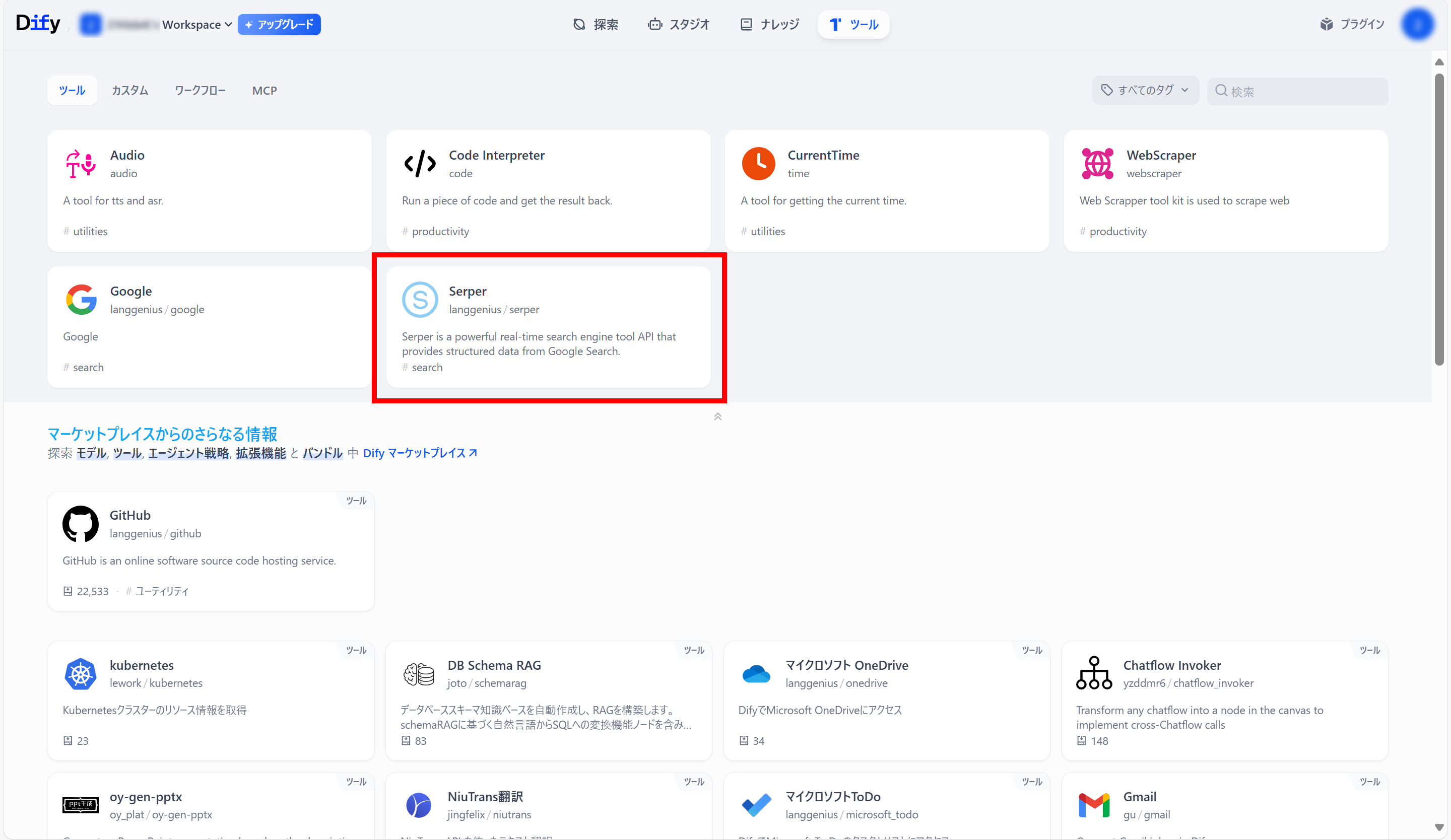Image resolution: width=1451 pixels, height=840 pixels.
Task: Expand the Workspace switcher dropdown
Action: [197, 25]
